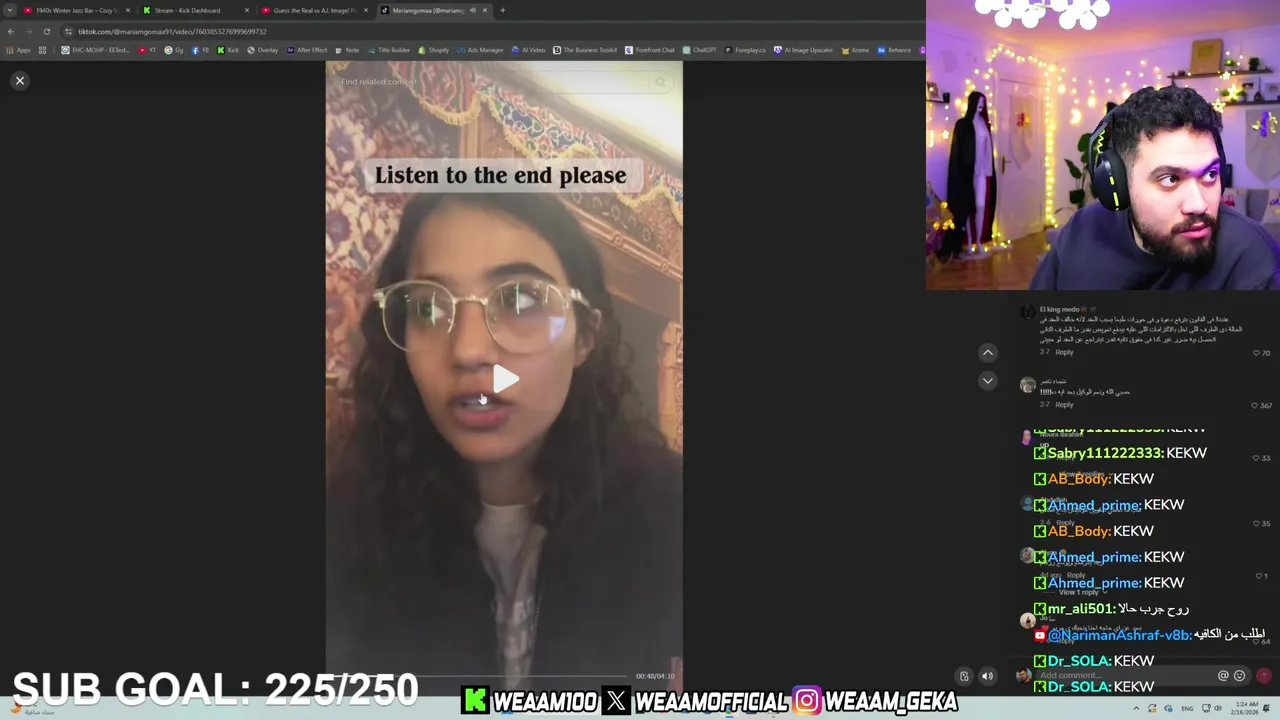Screen dimensions: 1280x720
Task: Open a new browser tab
Action: pyautogui.click(x=502, y=10)
